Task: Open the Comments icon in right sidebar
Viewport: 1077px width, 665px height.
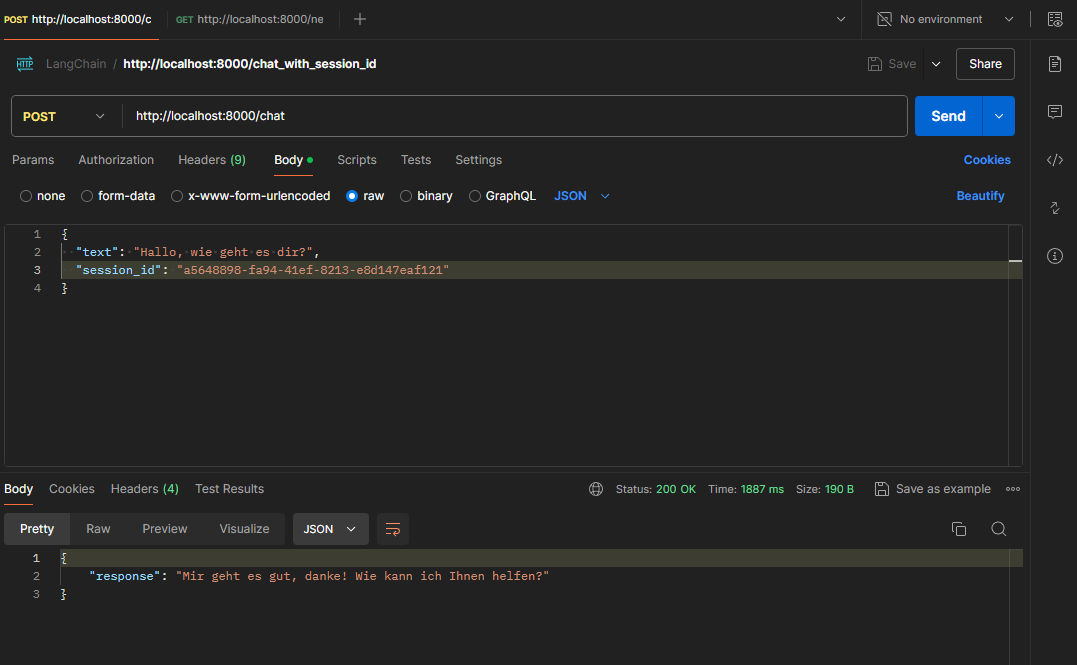Action: [1054, 112]
